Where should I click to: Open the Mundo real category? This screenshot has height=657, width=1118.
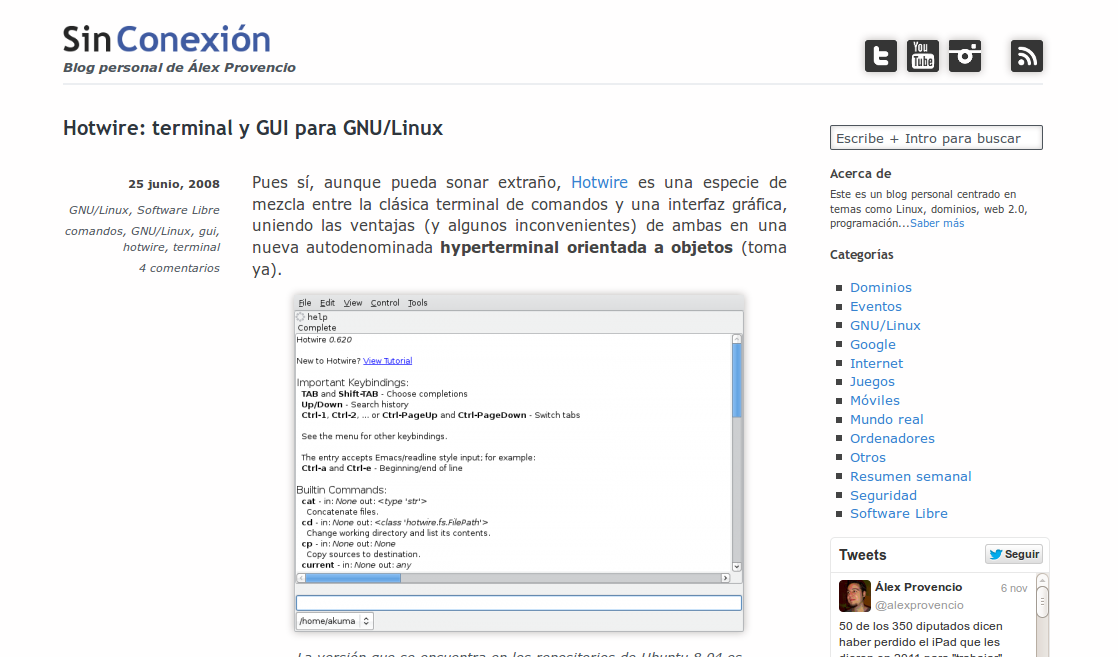click(886, 419)
